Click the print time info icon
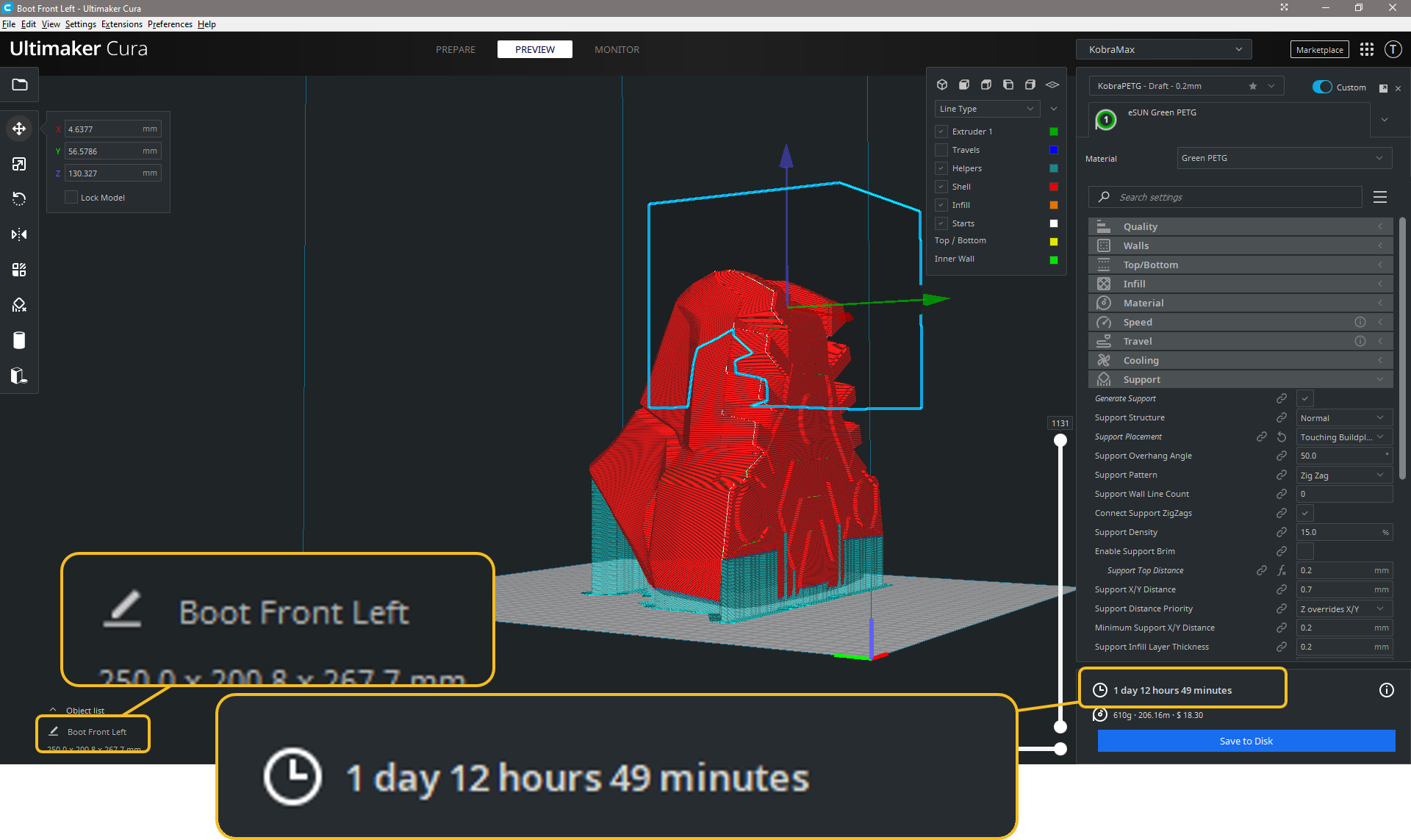The width and height of the screenshot is (1411, 840). 1387,690
